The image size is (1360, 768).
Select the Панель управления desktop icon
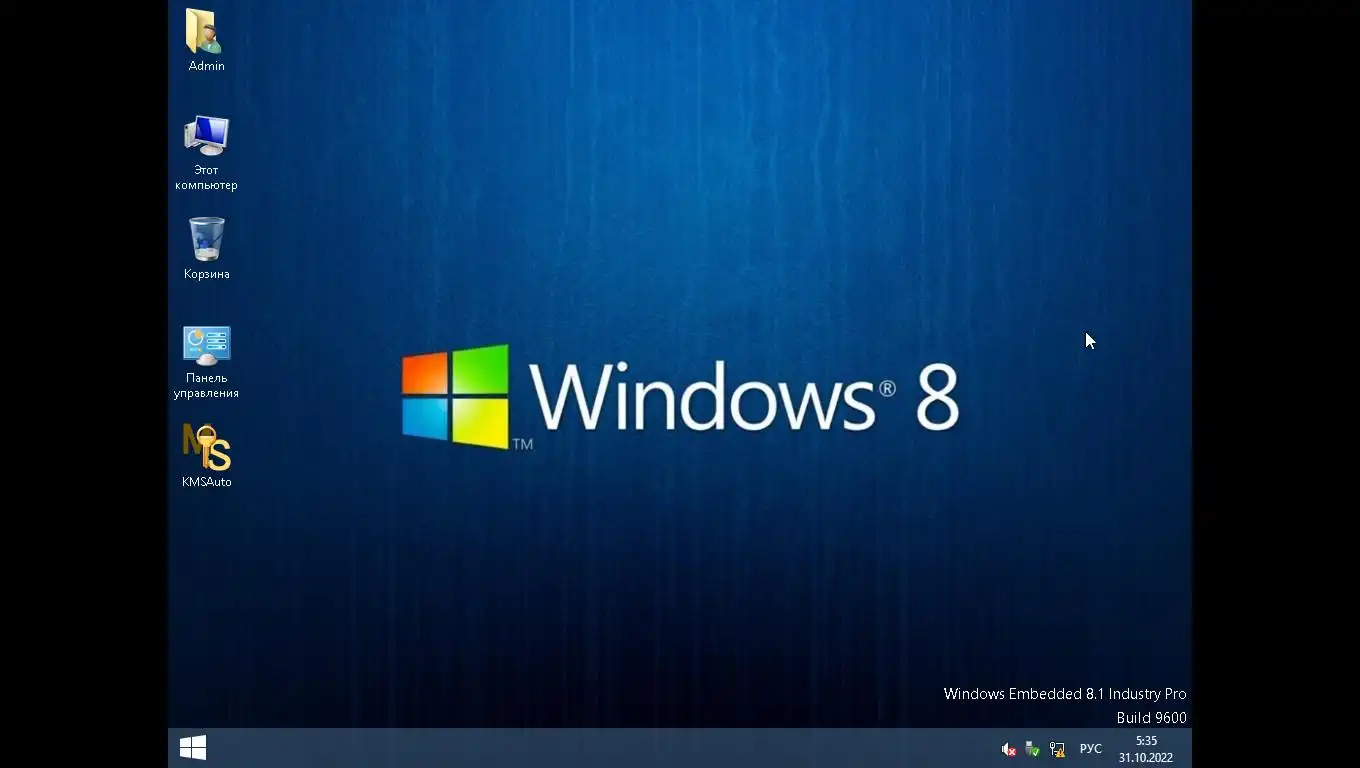pyautogui.click(x=206, y=362)
